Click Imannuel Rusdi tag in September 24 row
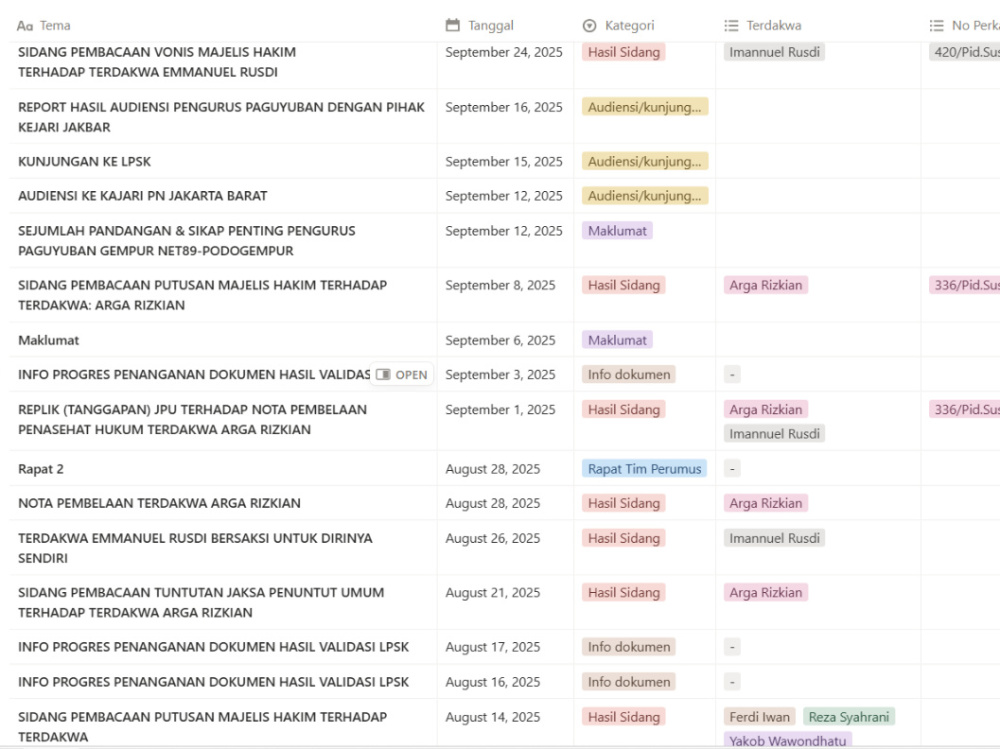The width and height of the screenshot is (1000, 749). [774, 52]
